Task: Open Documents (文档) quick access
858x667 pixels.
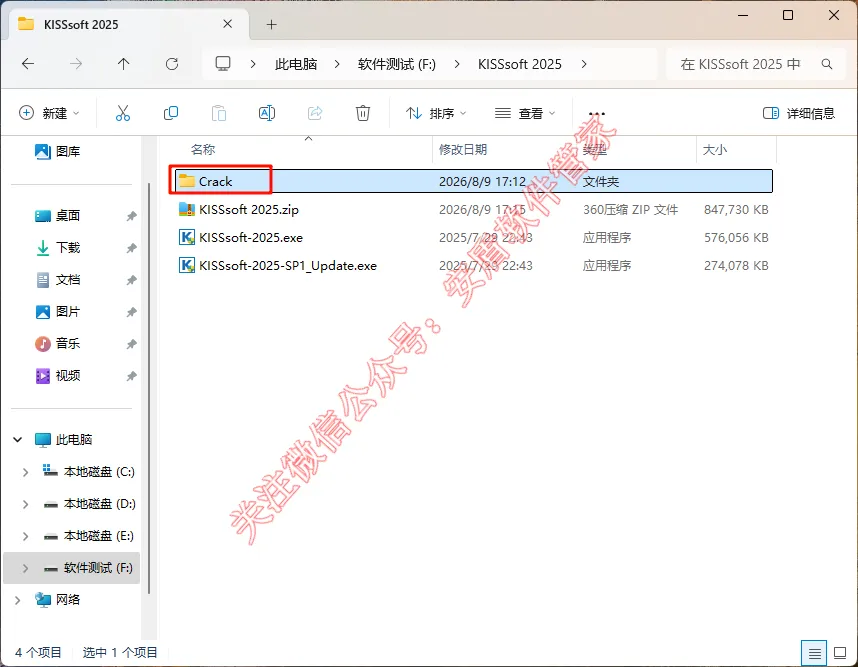Action: click(57, 280)
